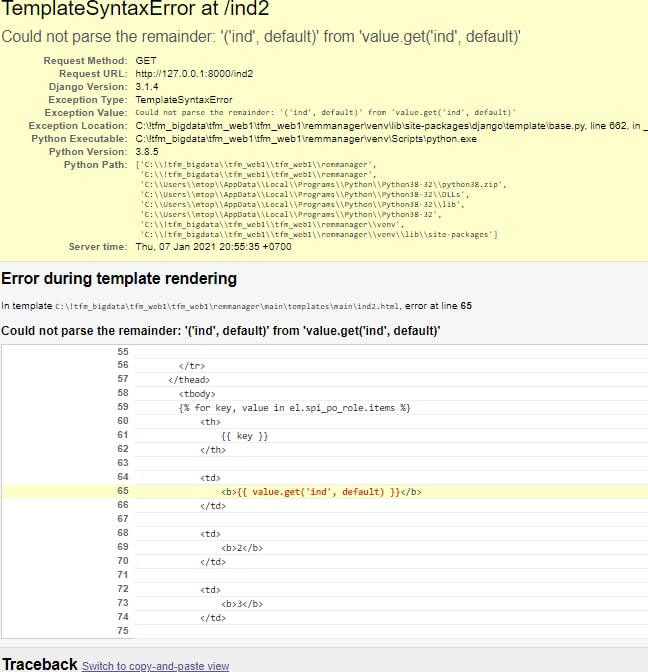Click the 'Error during template rendering' heading

click(x=119, y=278)
